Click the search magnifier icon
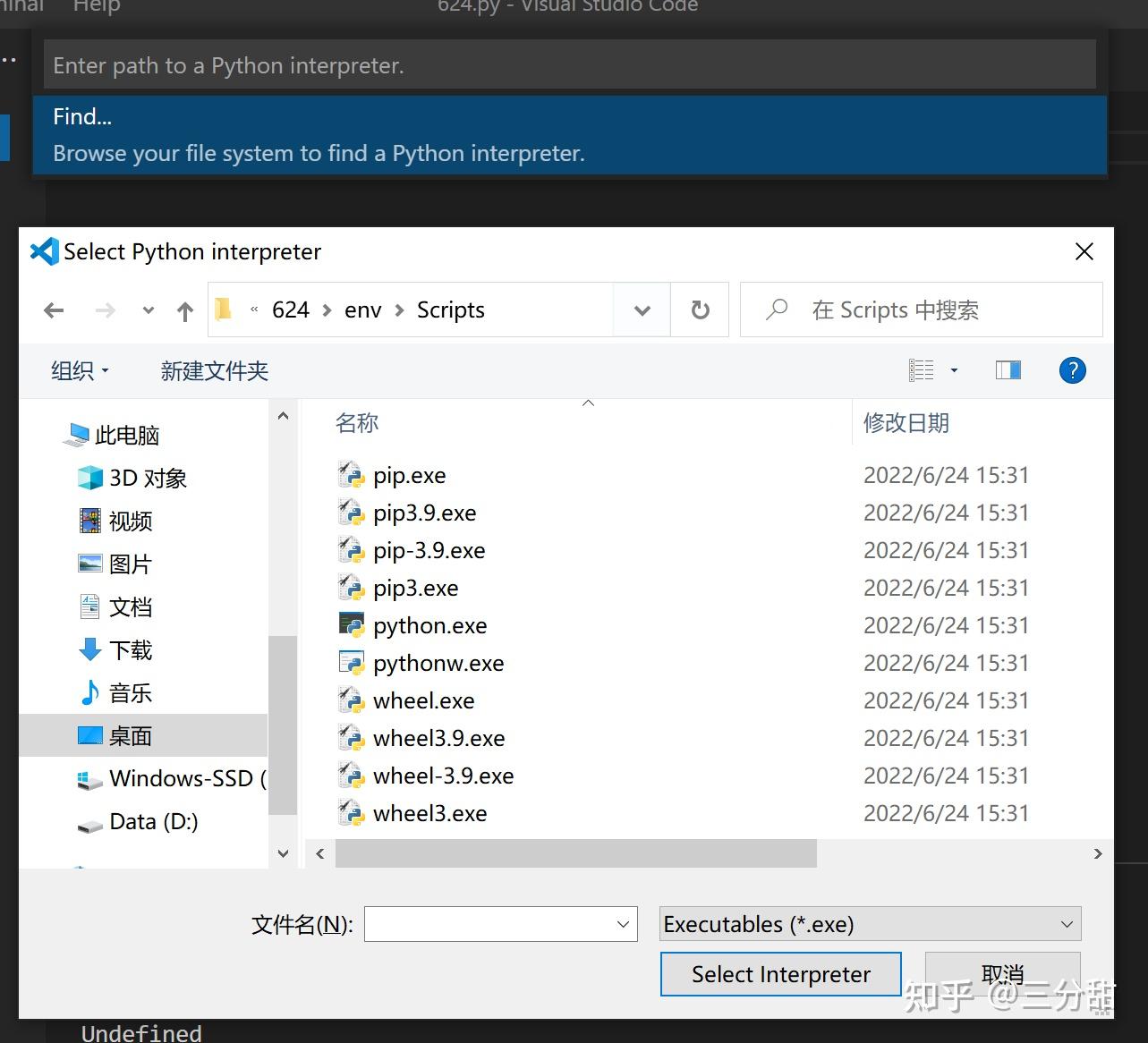 [x=775, y=310]
